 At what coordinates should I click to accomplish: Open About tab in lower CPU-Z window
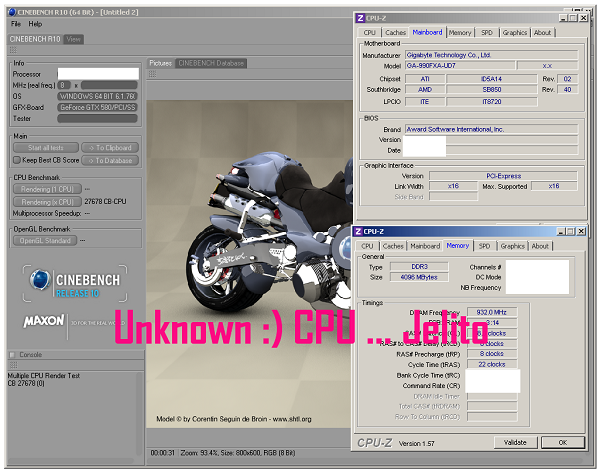[540, 246]
